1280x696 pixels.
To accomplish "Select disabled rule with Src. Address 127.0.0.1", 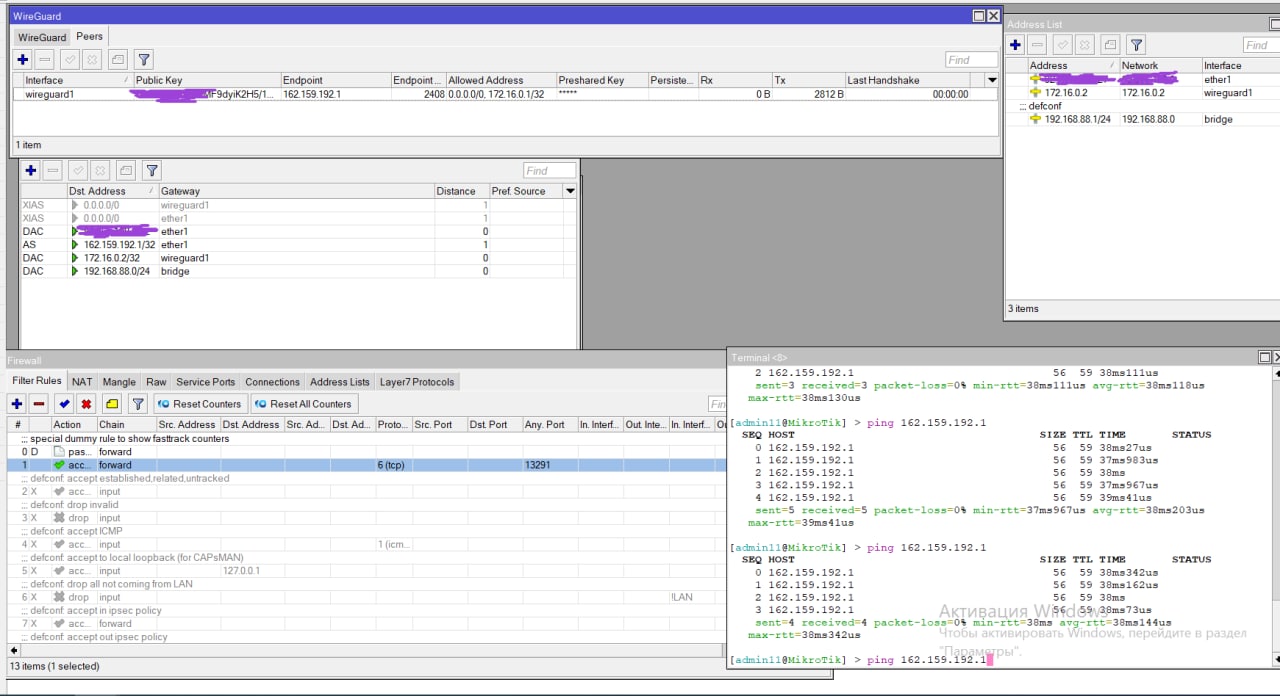I will click(x=366, y=571).
